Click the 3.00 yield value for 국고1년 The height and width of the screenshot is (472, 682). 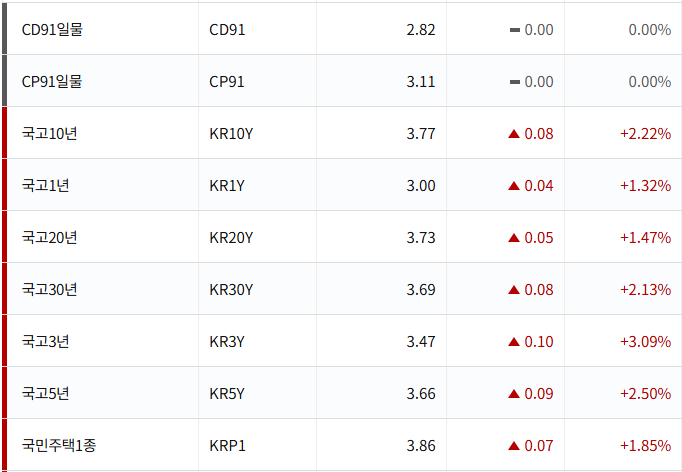pyautogui.click(x=421, y=186)
